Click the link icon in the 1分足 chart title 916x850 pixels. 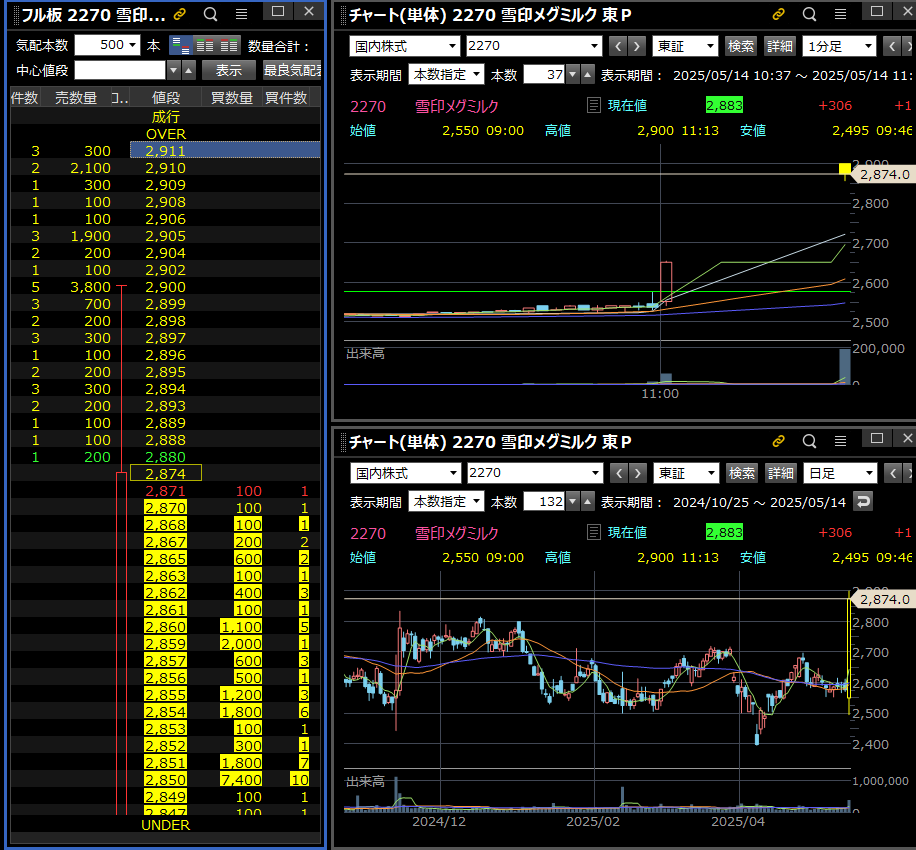pyautogui.click(x=778, y=14)
